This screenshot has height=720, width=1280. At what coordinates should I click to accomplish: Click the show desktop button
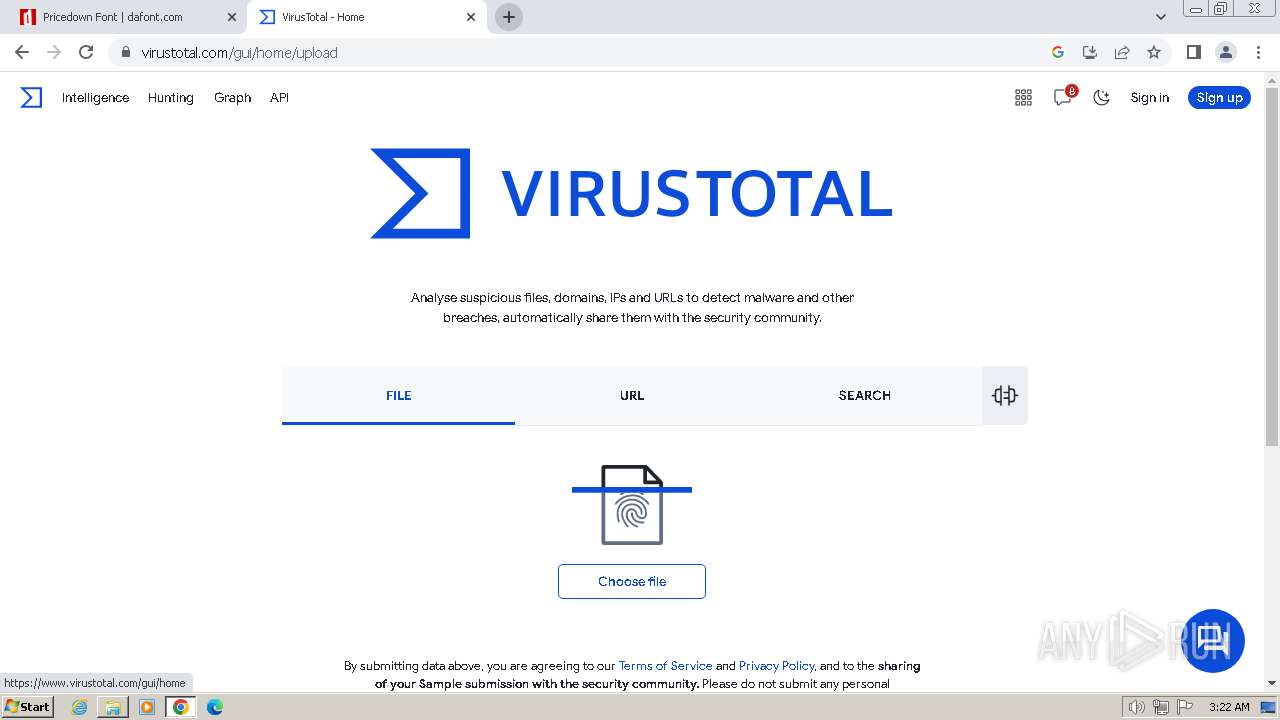click(1268, 707)
